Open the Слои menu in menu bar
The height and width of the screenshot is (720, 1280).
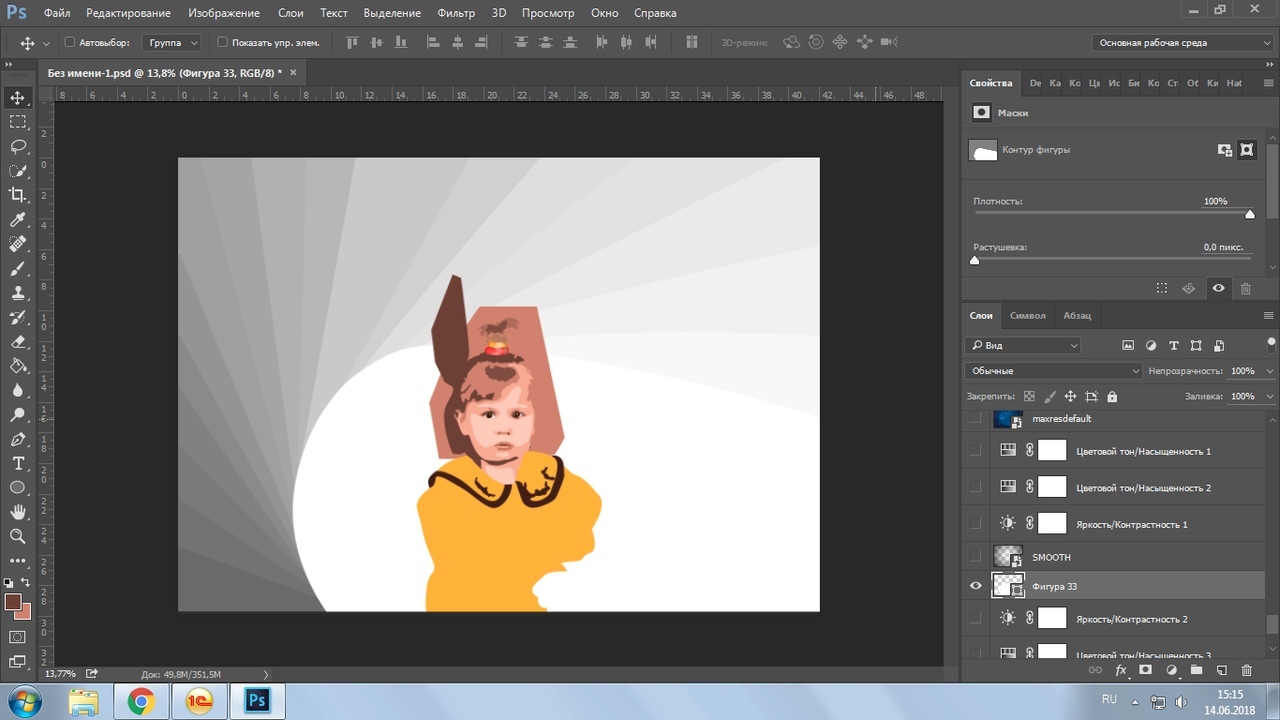(x=291, y=13)
